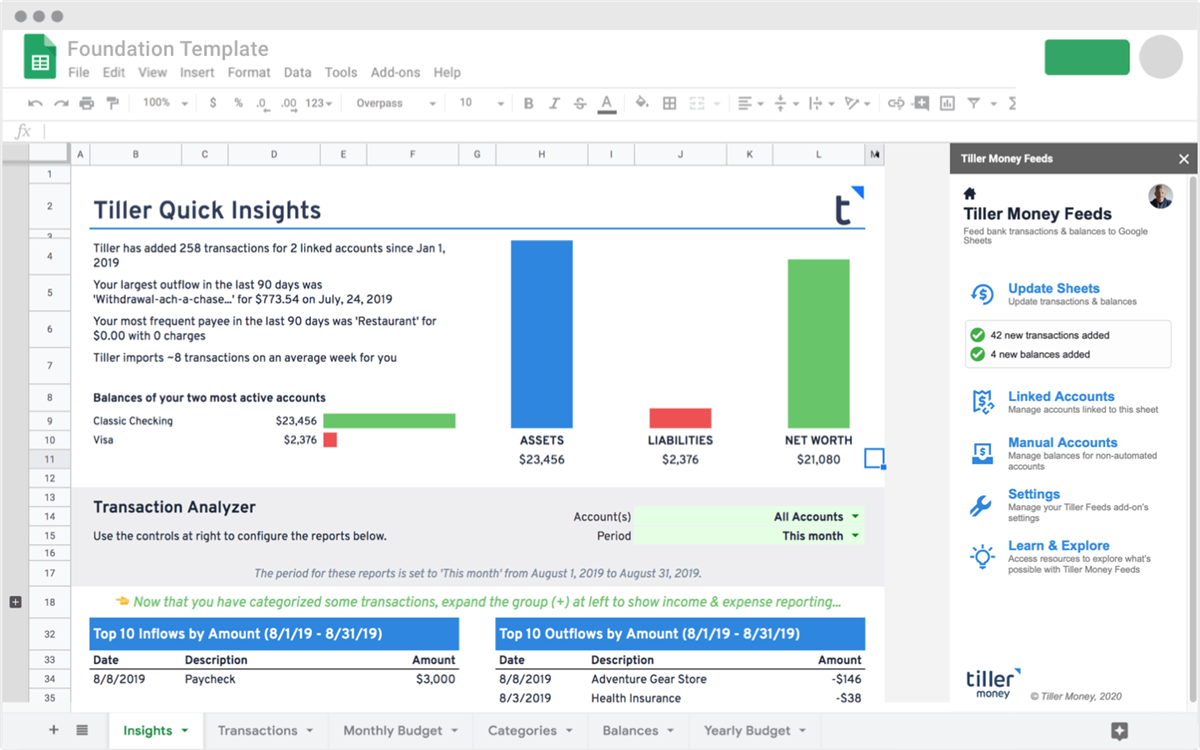
Task: Click the Learn & Explore lightbulb icon
Action: 982,556
